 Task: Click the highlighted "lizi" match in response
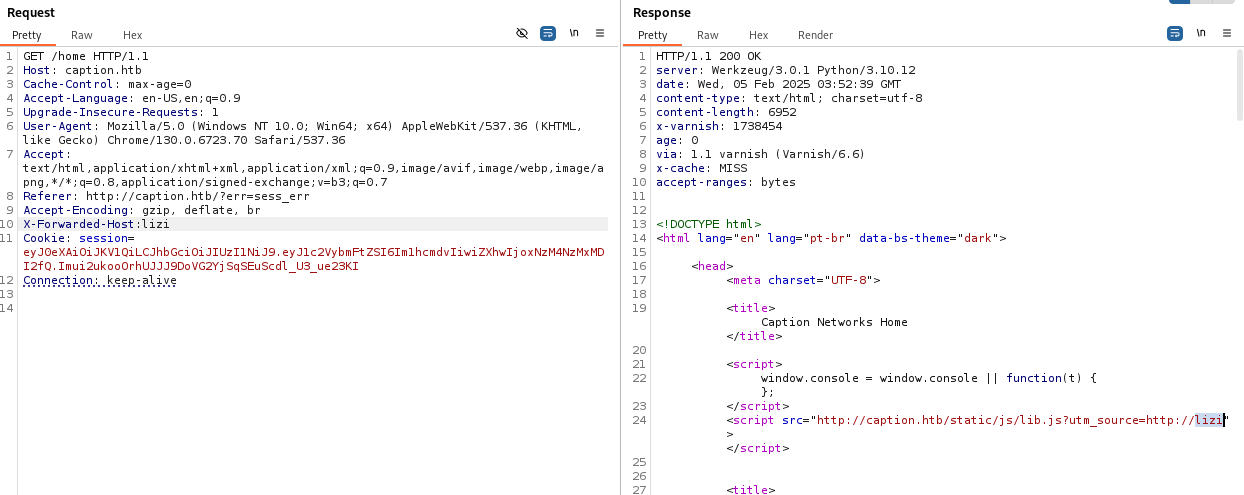(x=1208, y=421)
